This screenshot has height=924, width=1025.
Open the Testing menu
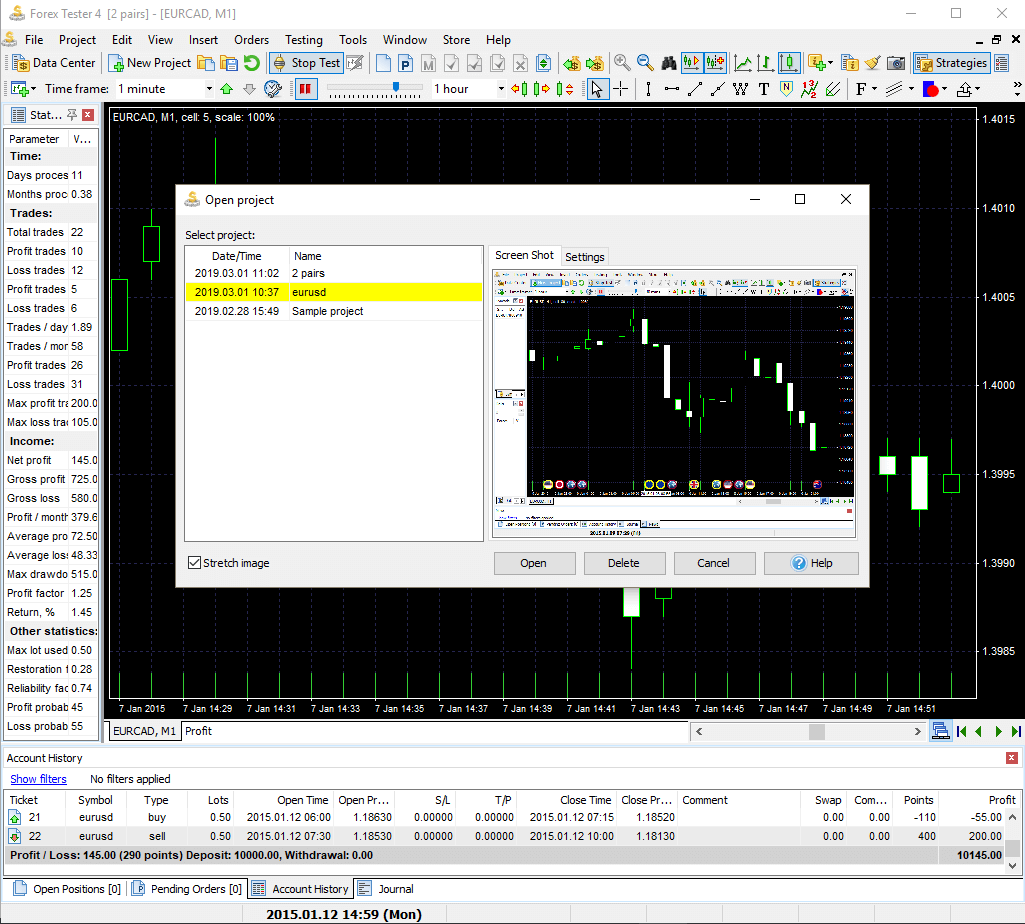tap(304, 40)
